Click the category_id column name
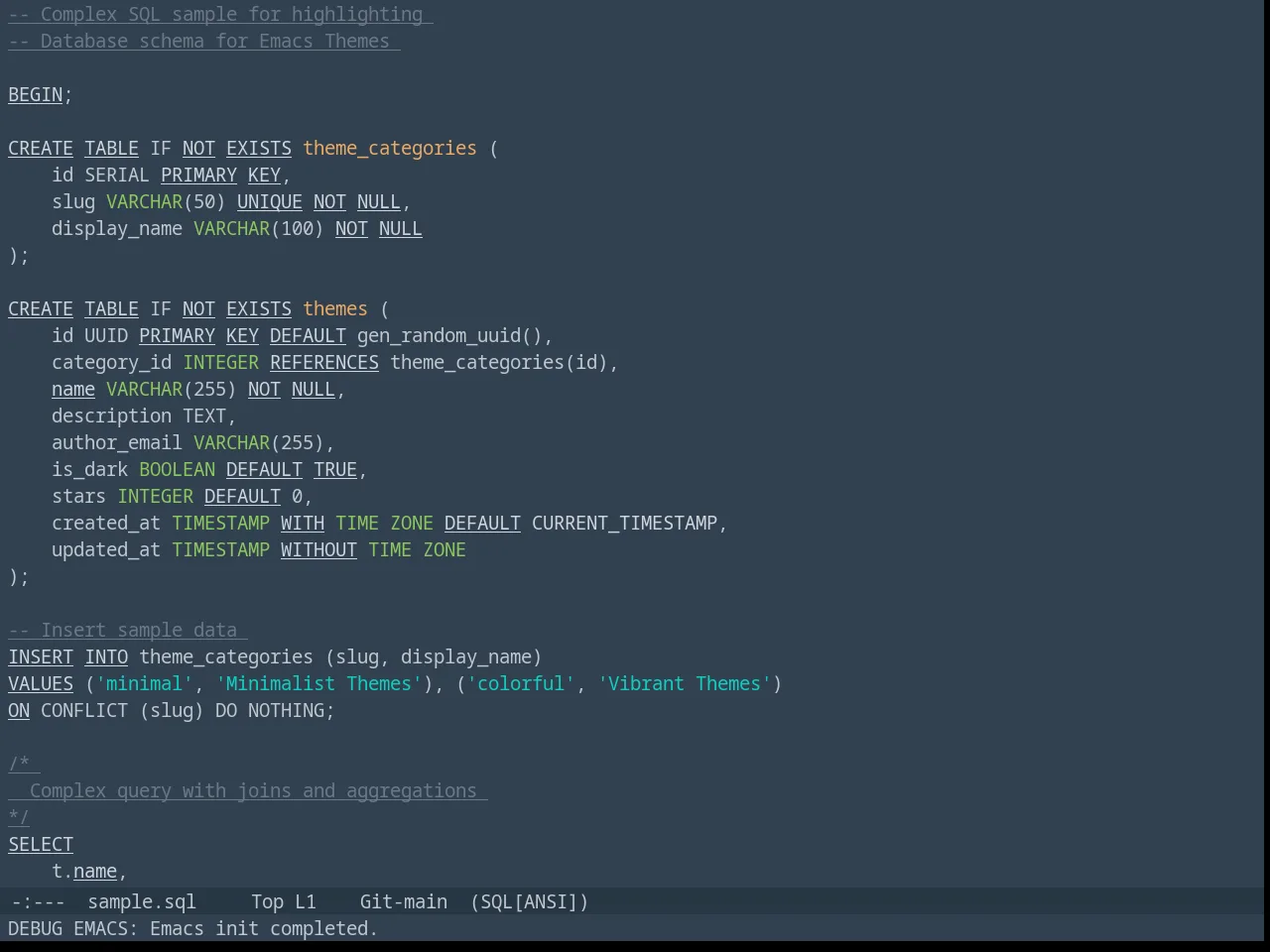 pos(112,363)
